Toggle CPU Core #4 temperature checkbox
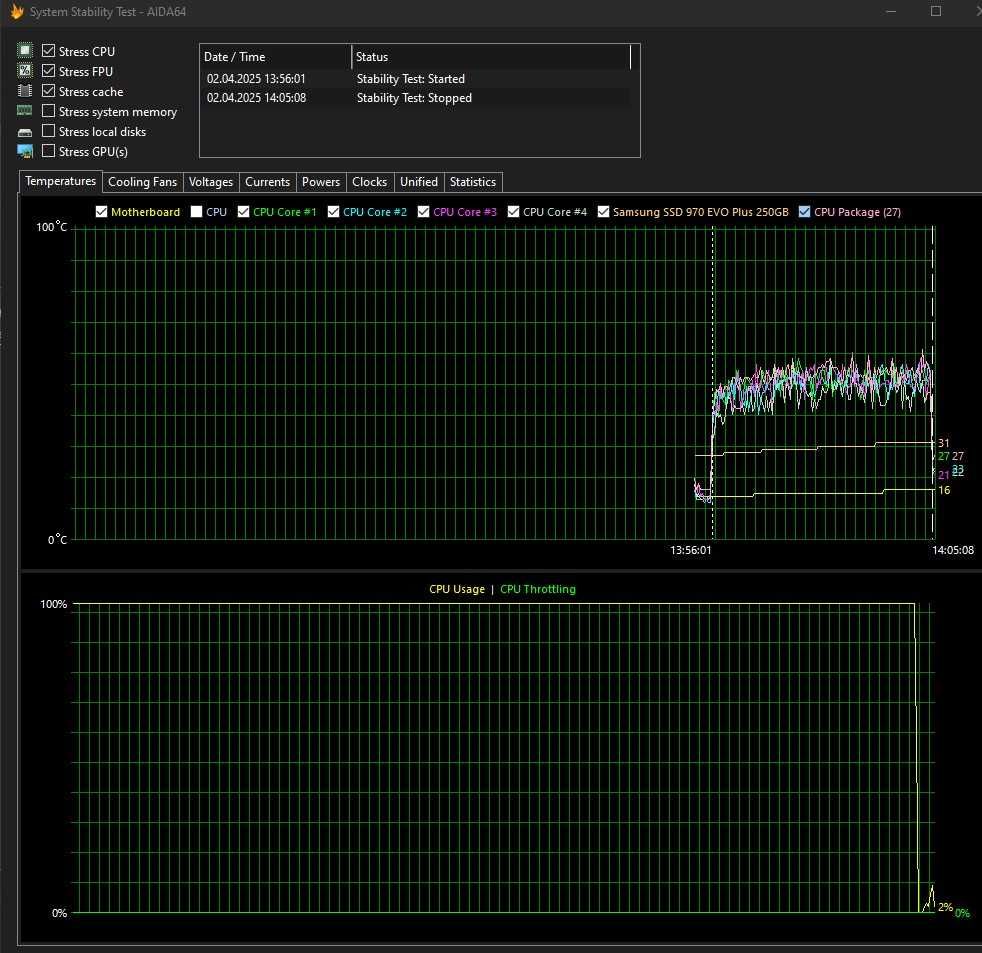Viewport: 982px width, 953px height. pos(513,212)
